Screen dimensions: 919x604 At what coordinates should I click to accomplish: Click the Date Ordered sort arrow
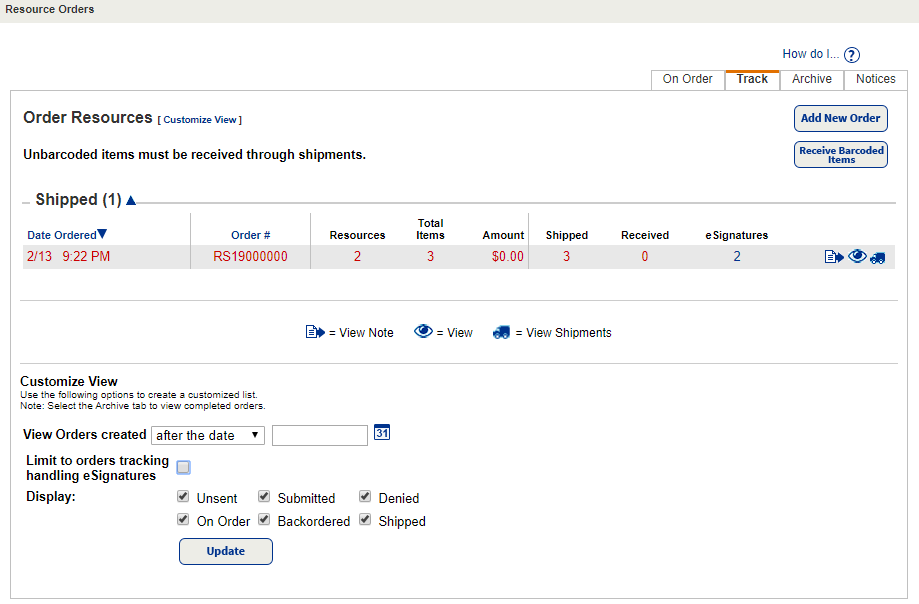102,234
